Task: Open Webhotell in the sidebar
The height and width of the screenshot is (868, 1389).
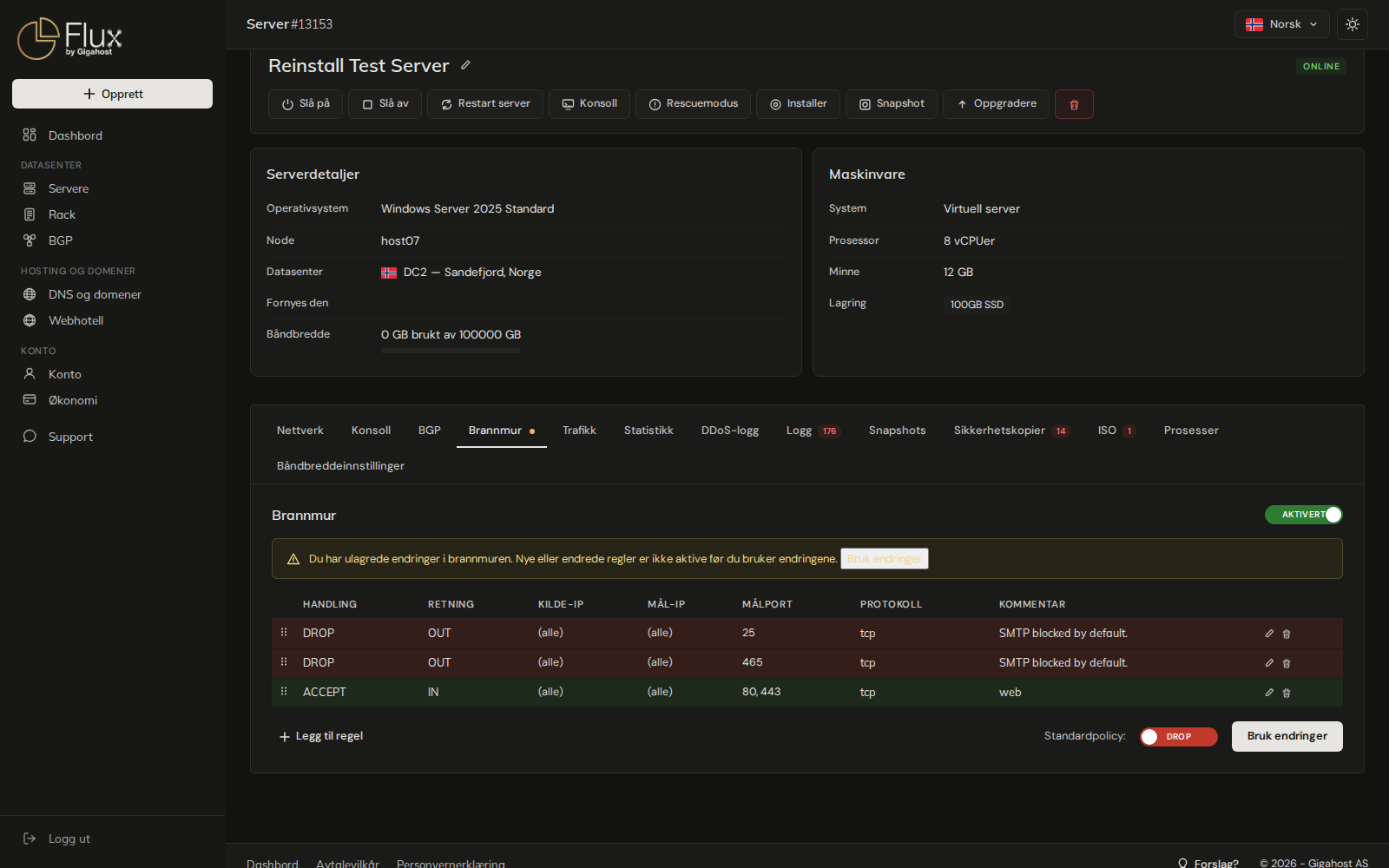Action: tap(113, 320)
